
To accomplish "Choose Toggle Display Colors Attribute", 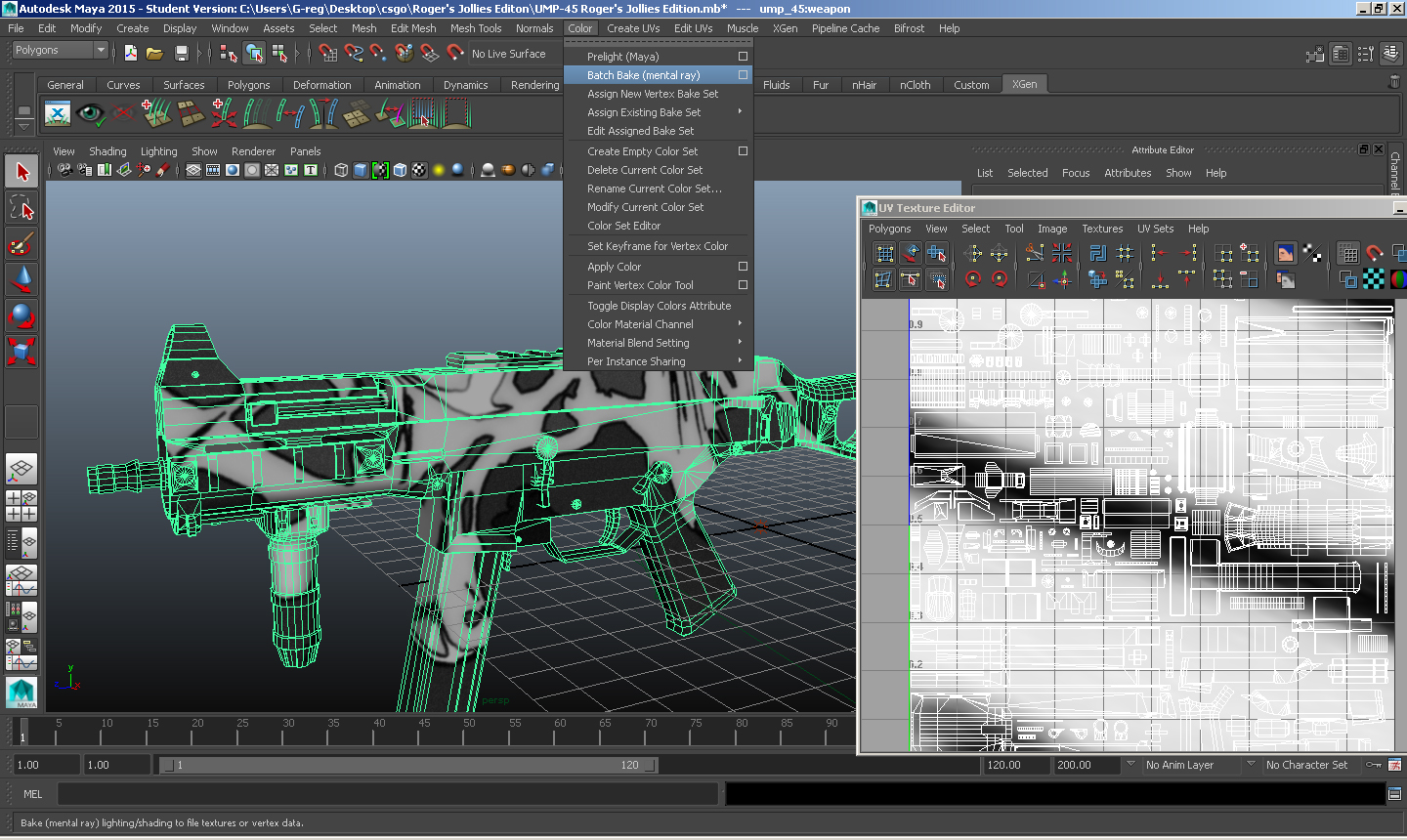I will point(659,306).
